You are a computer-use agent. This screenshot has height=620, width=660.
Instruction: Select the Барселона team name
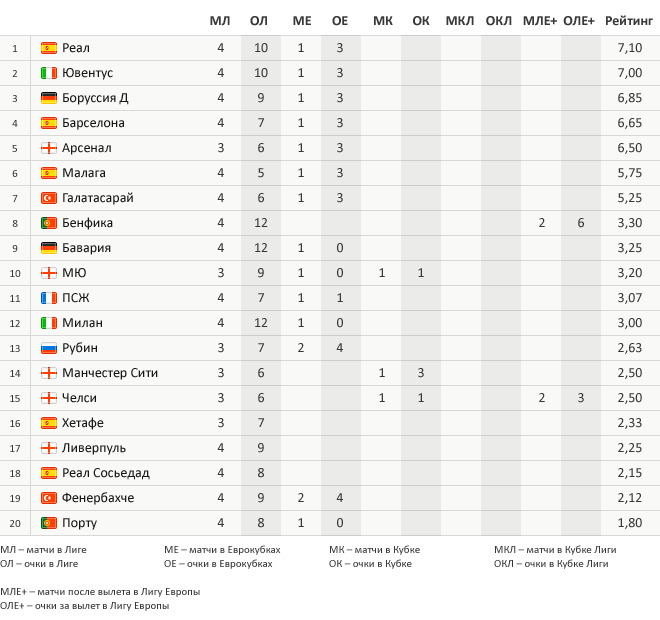pyautogui.click(x=93, y=123)
